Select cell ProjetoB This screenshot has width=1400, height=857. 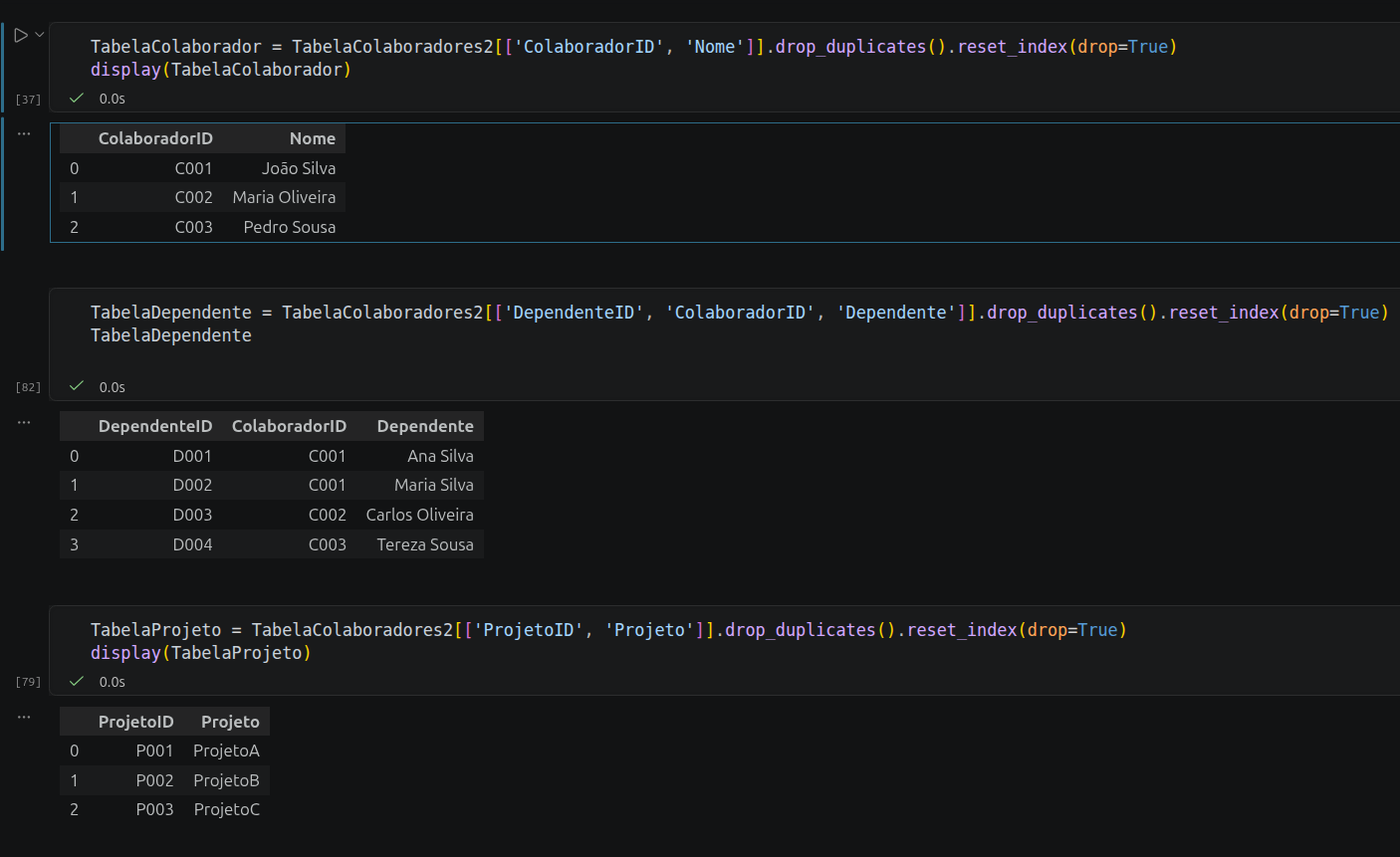tap(226, 780)
